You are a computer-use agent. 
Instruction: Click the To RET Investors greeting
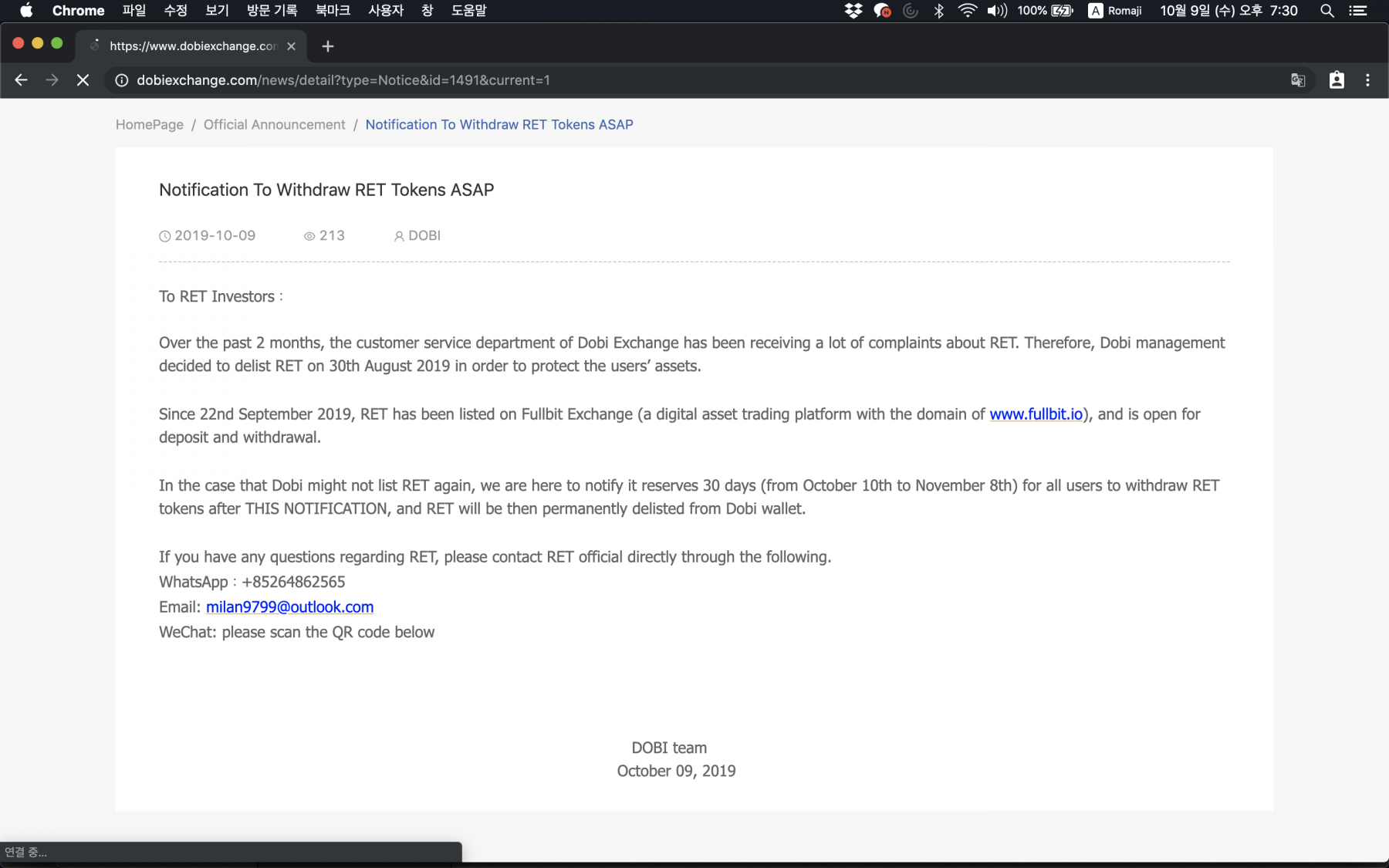click(x=221, y=297)
